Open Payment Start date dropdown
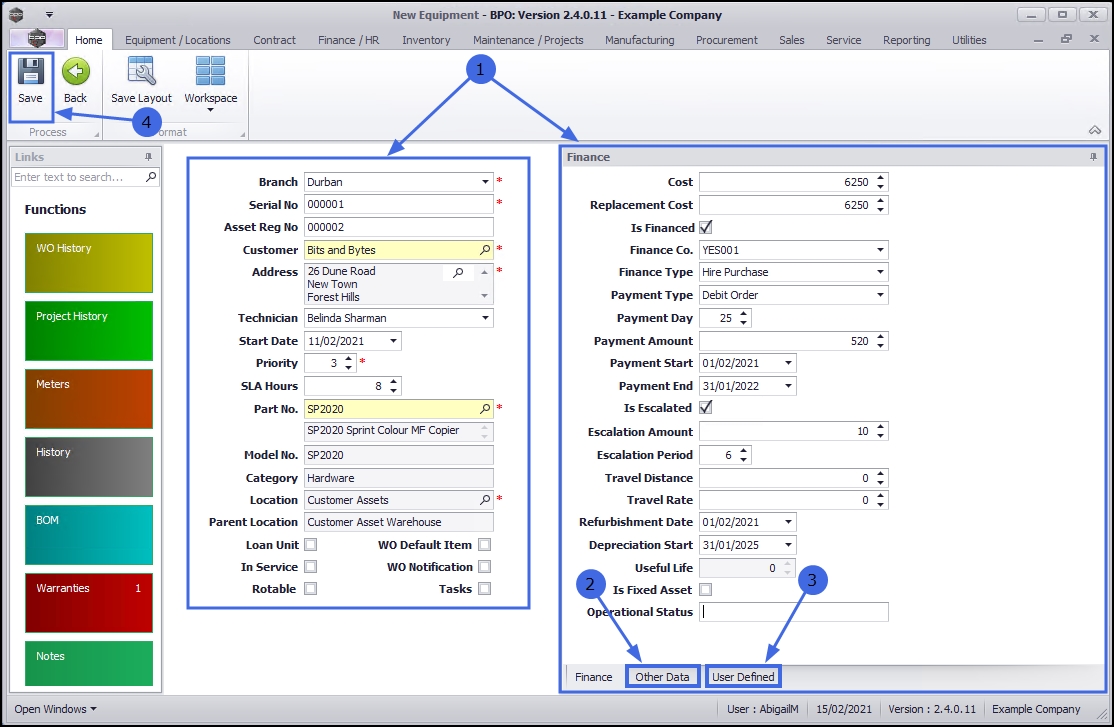 [x=788, y=363]
